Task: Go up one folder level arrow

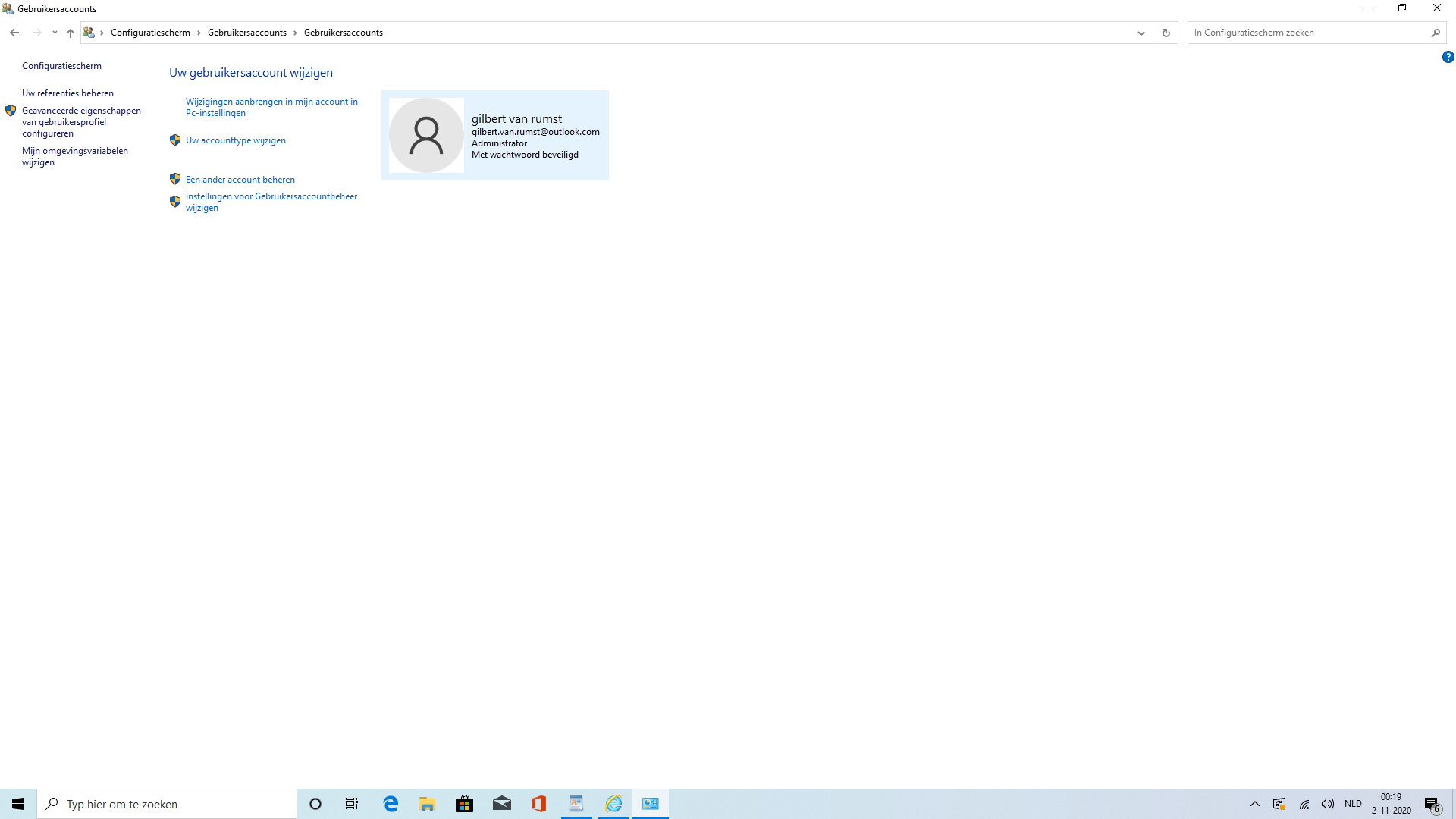Action: pyautogui.click(x=71, y=33)
